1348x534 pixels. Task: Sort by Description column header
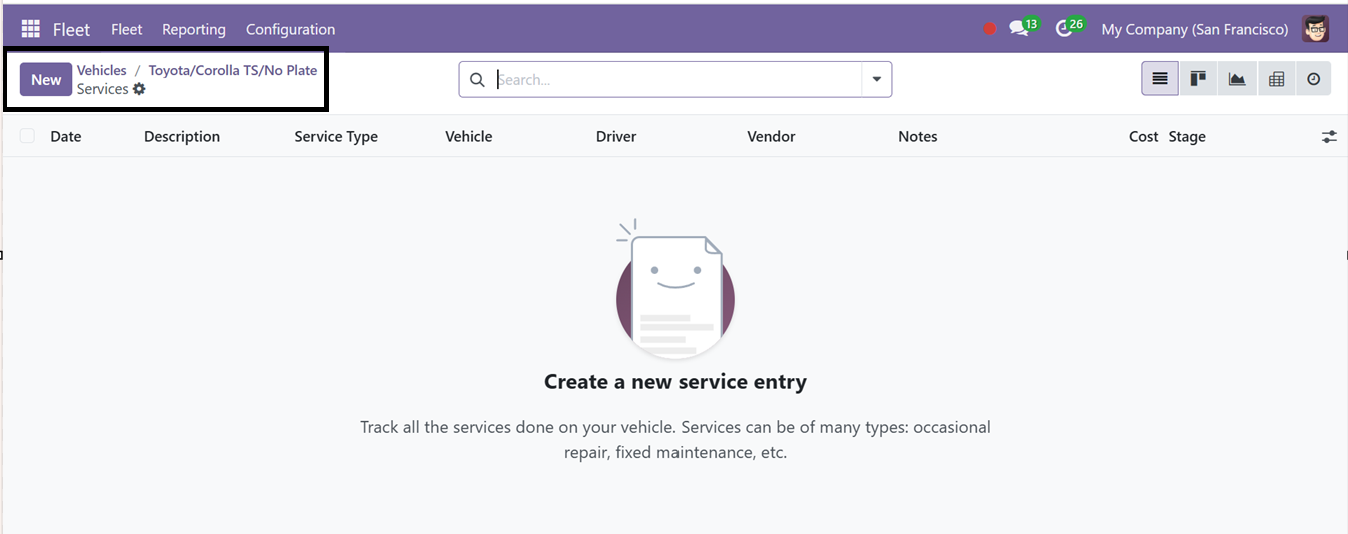pyautogui.click(x=182, y=136)
